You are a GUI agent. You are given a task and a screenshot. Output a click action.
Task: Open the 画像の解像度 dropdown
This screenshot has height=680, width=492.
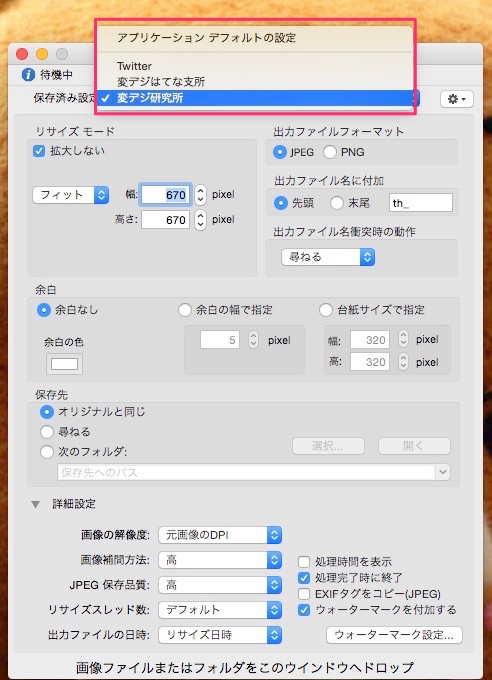point(220,535)
